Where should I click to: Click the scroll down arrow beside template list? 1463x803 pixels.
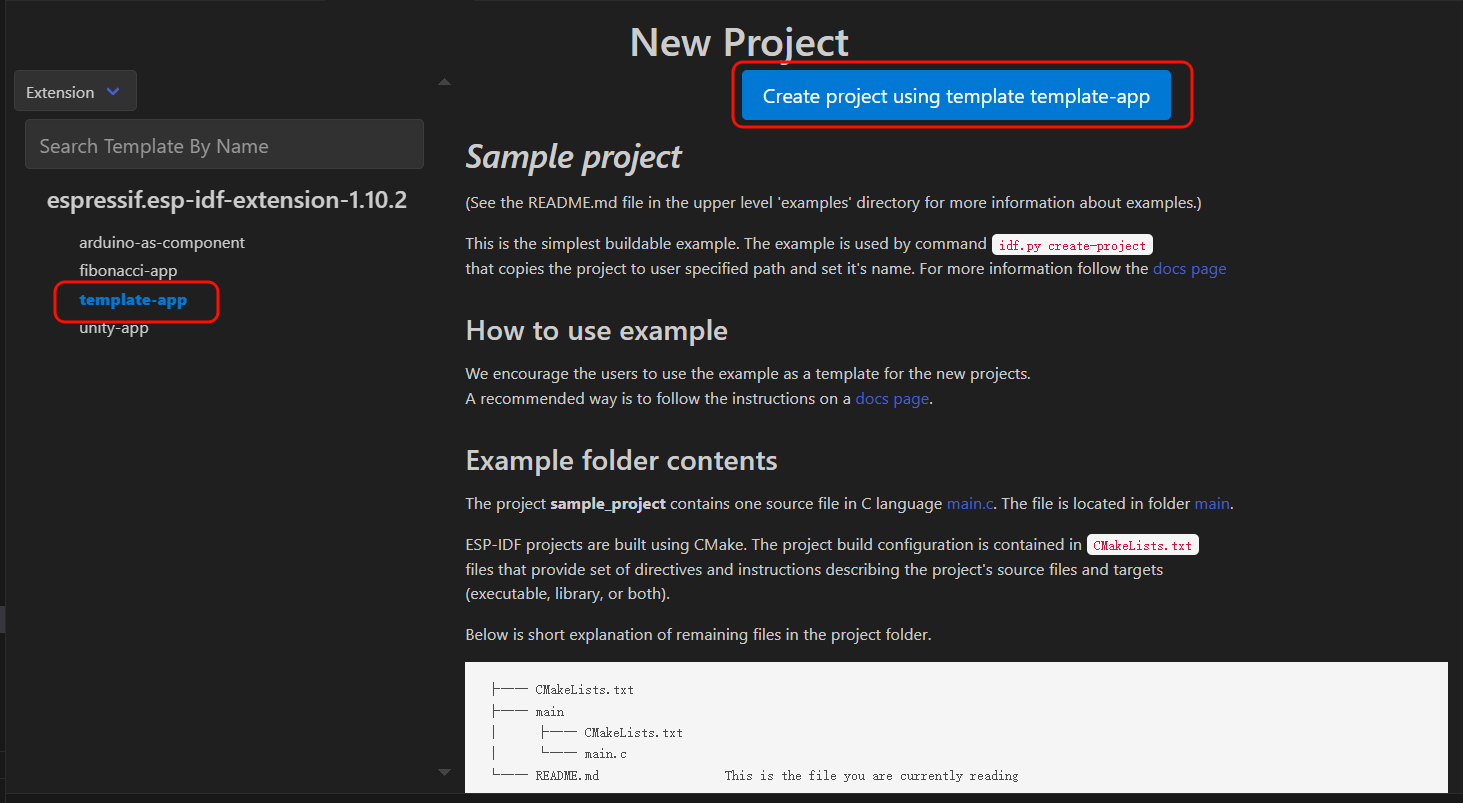click(444, 772)
